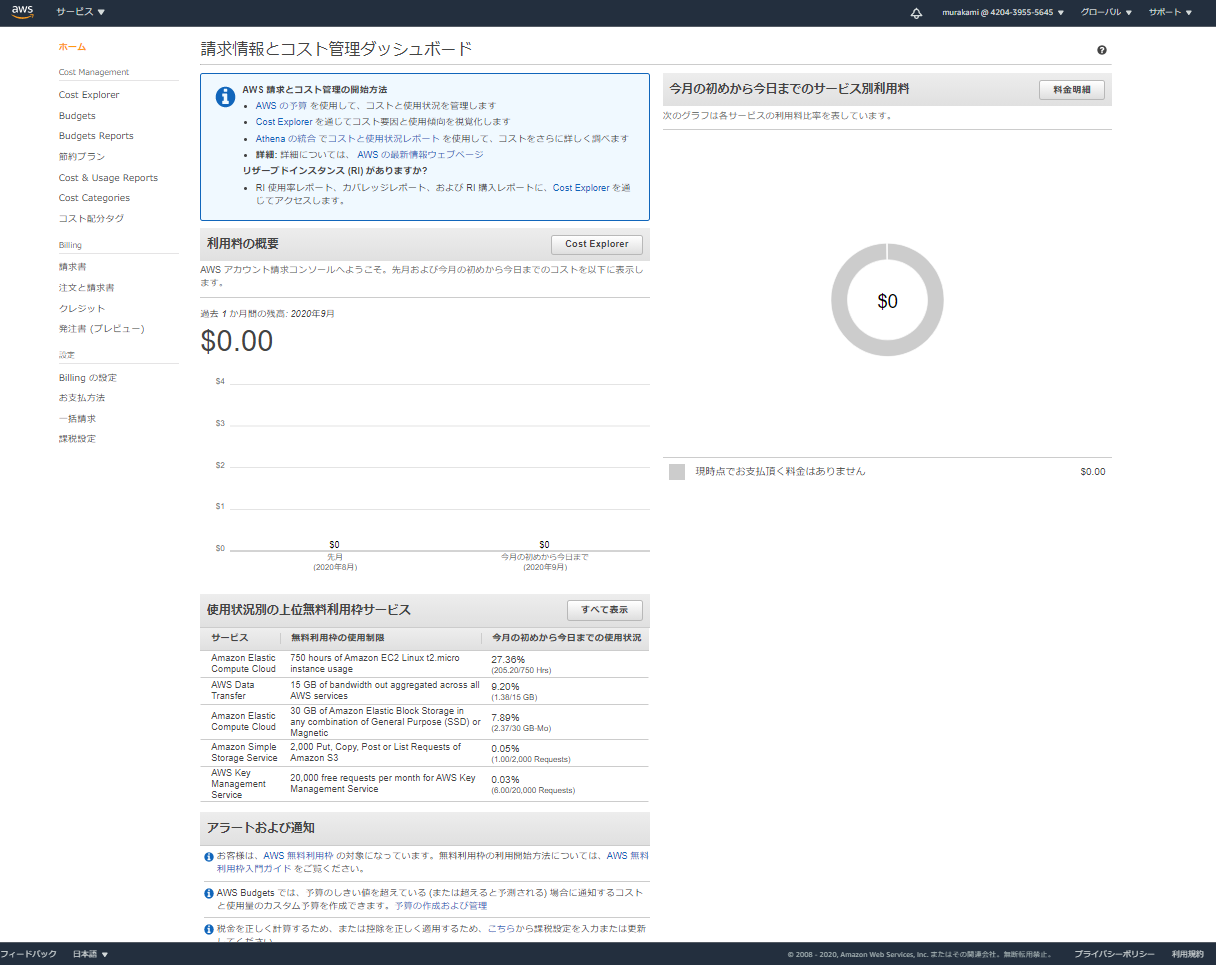
Task: Go to 請求書 in the sidebar
Action: (72, 267)
